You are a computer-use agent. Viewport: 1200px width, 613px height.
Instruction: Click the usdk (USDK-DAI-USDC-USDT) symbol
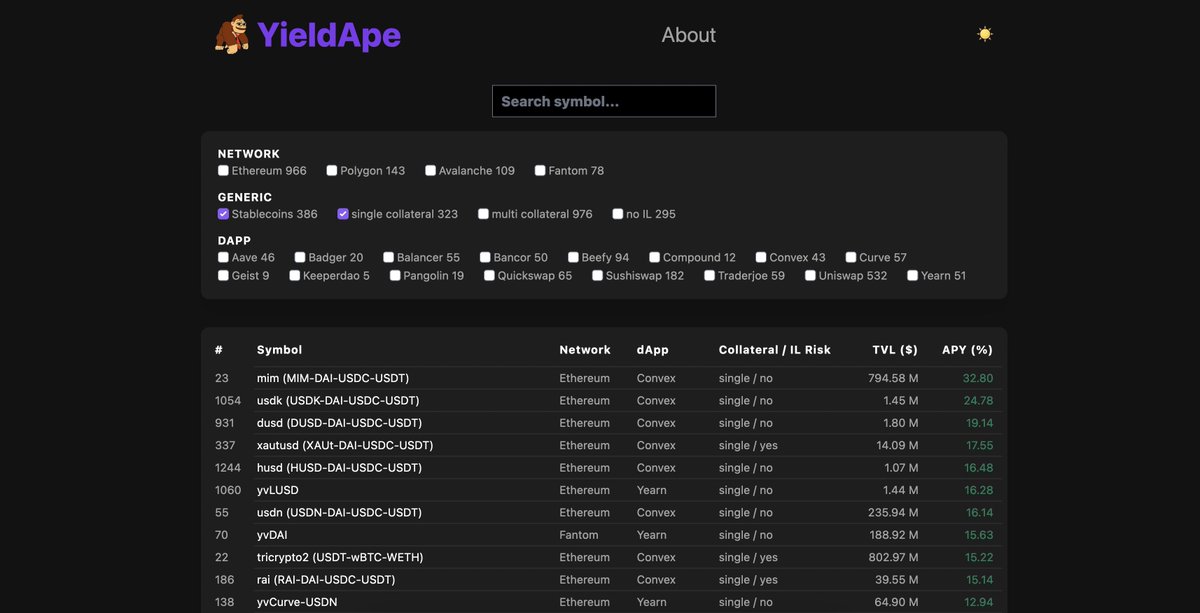(338, 401)
